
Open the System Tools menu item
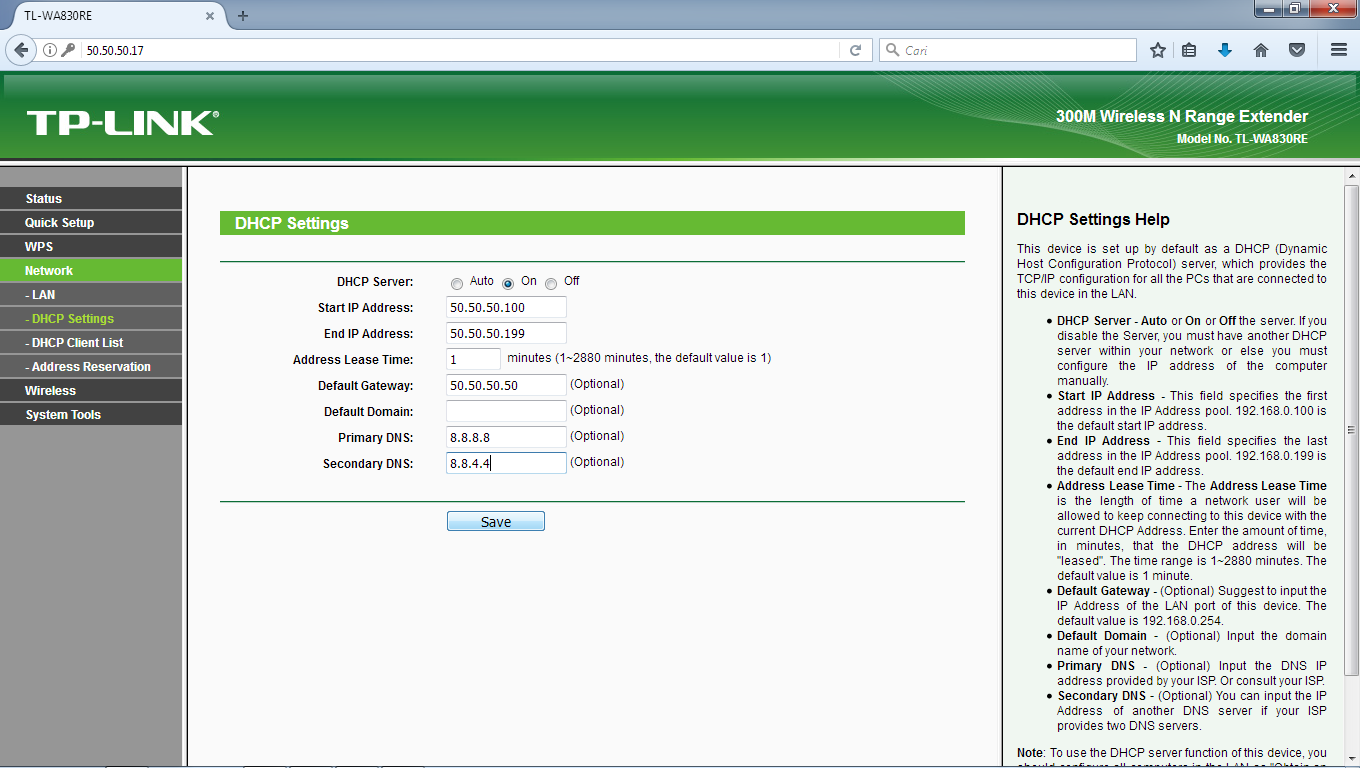coord(91,415)
